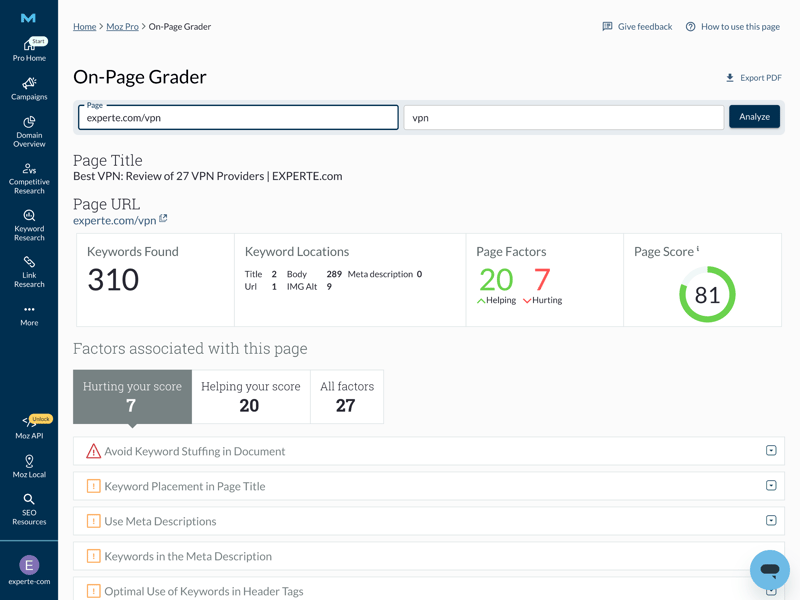Click the external link icon beside page URL

click(163, 219)
